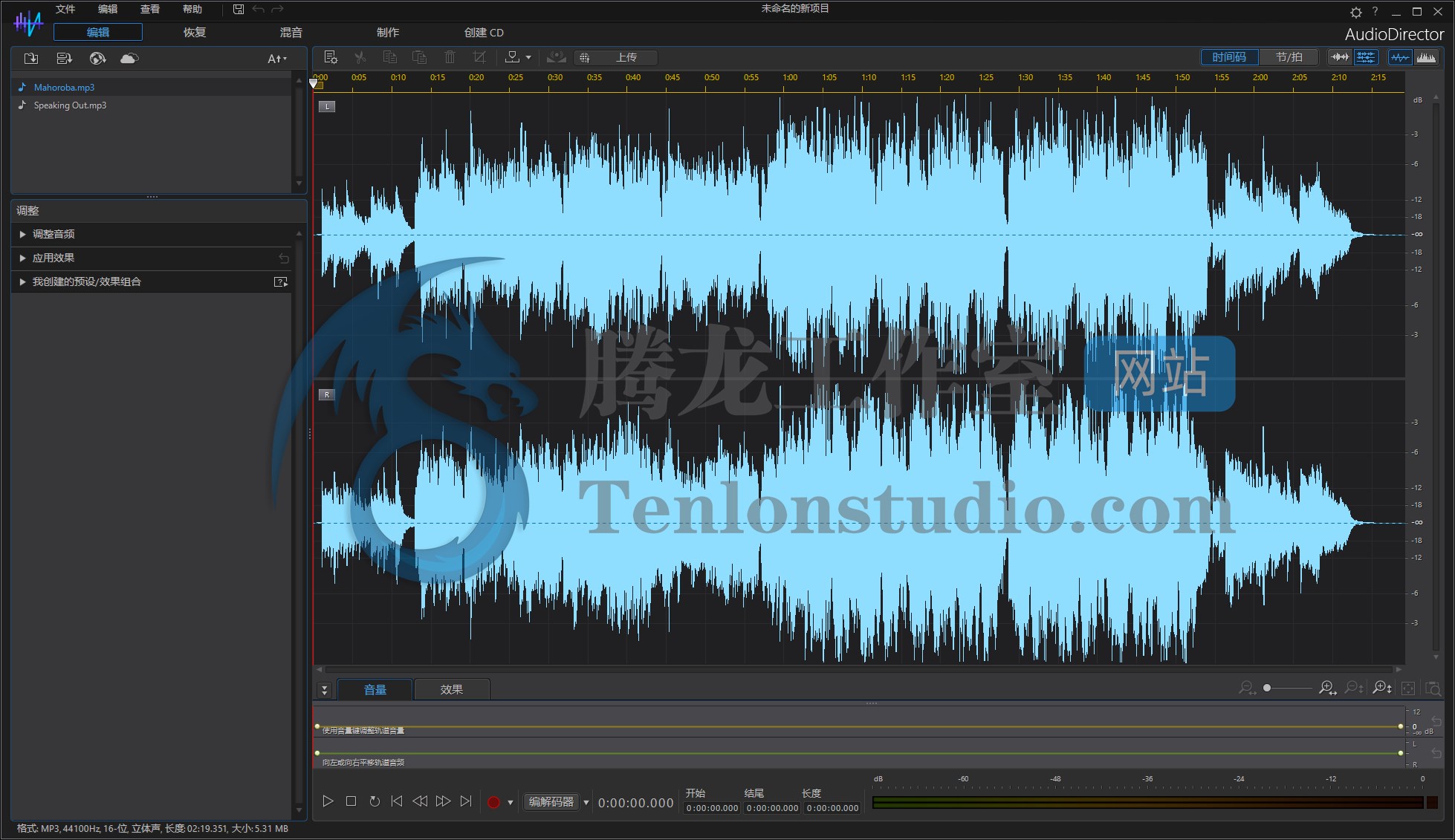This screenshot has height=840, width=1455.
Task: Click vertical zoom in magnifier
Action: 1382,688
